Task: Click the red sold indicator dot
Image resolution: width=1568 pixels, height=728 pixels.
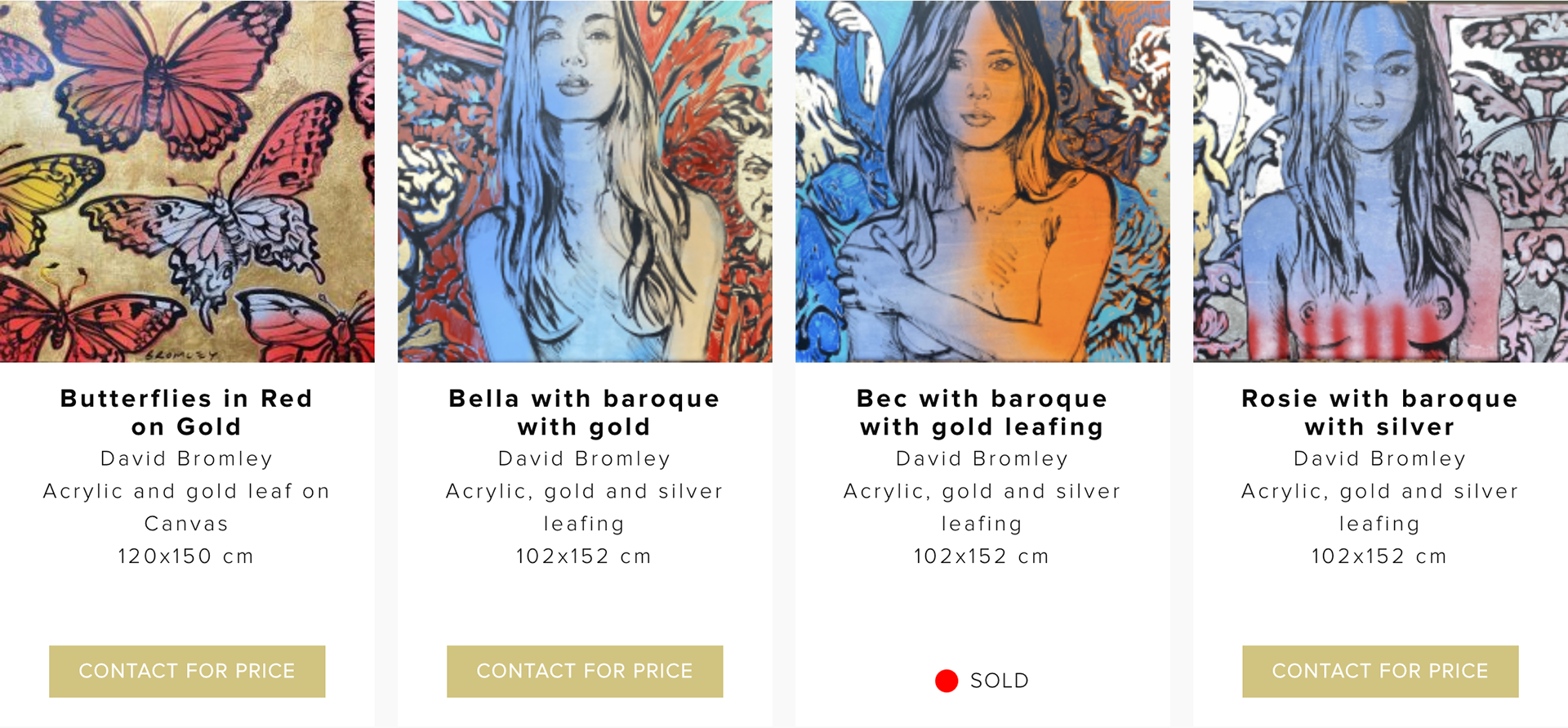Action: pyautogui.click(x=947, y=681)
